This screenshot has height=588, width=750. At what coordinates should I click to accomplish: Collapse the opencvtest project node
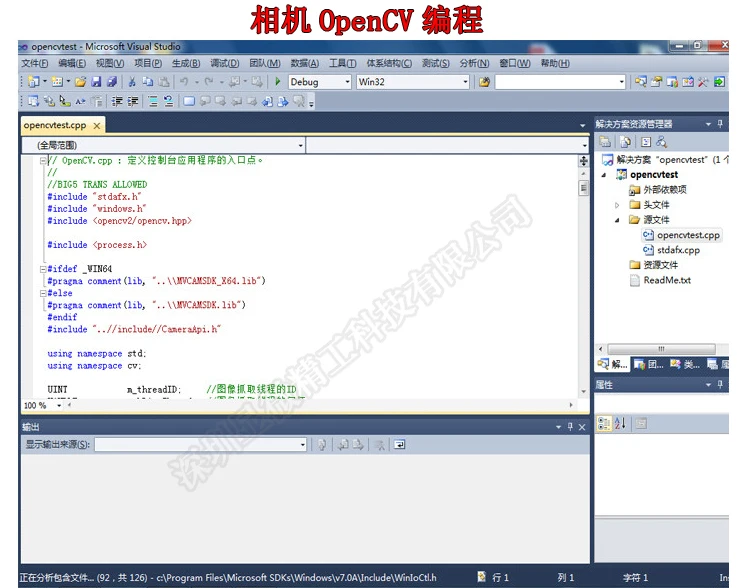[x=604, y=175]
